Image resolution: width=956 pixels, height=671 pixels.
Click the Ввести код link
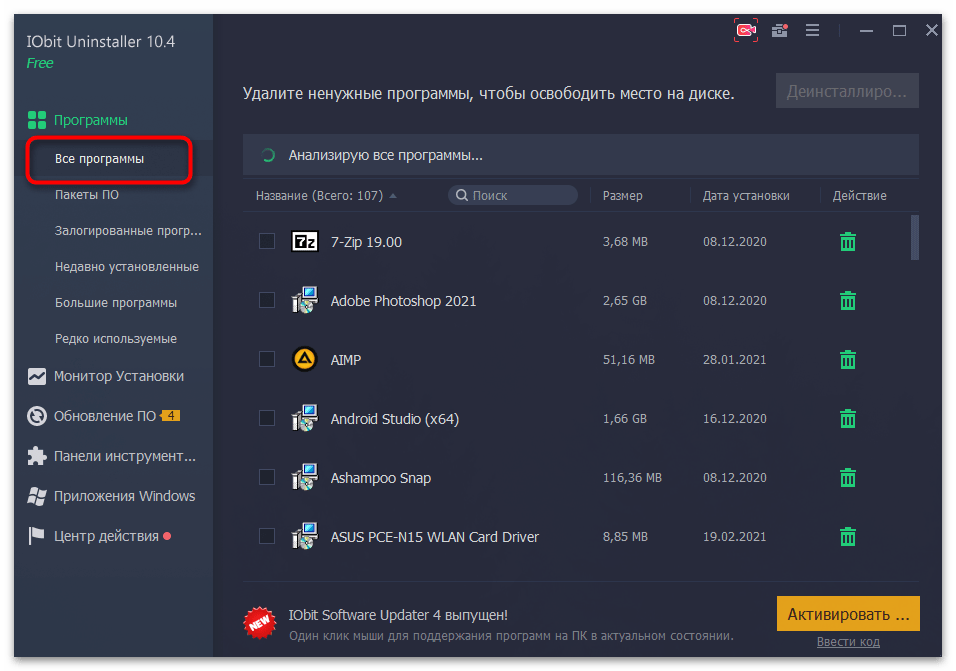(x=847, y=642)
